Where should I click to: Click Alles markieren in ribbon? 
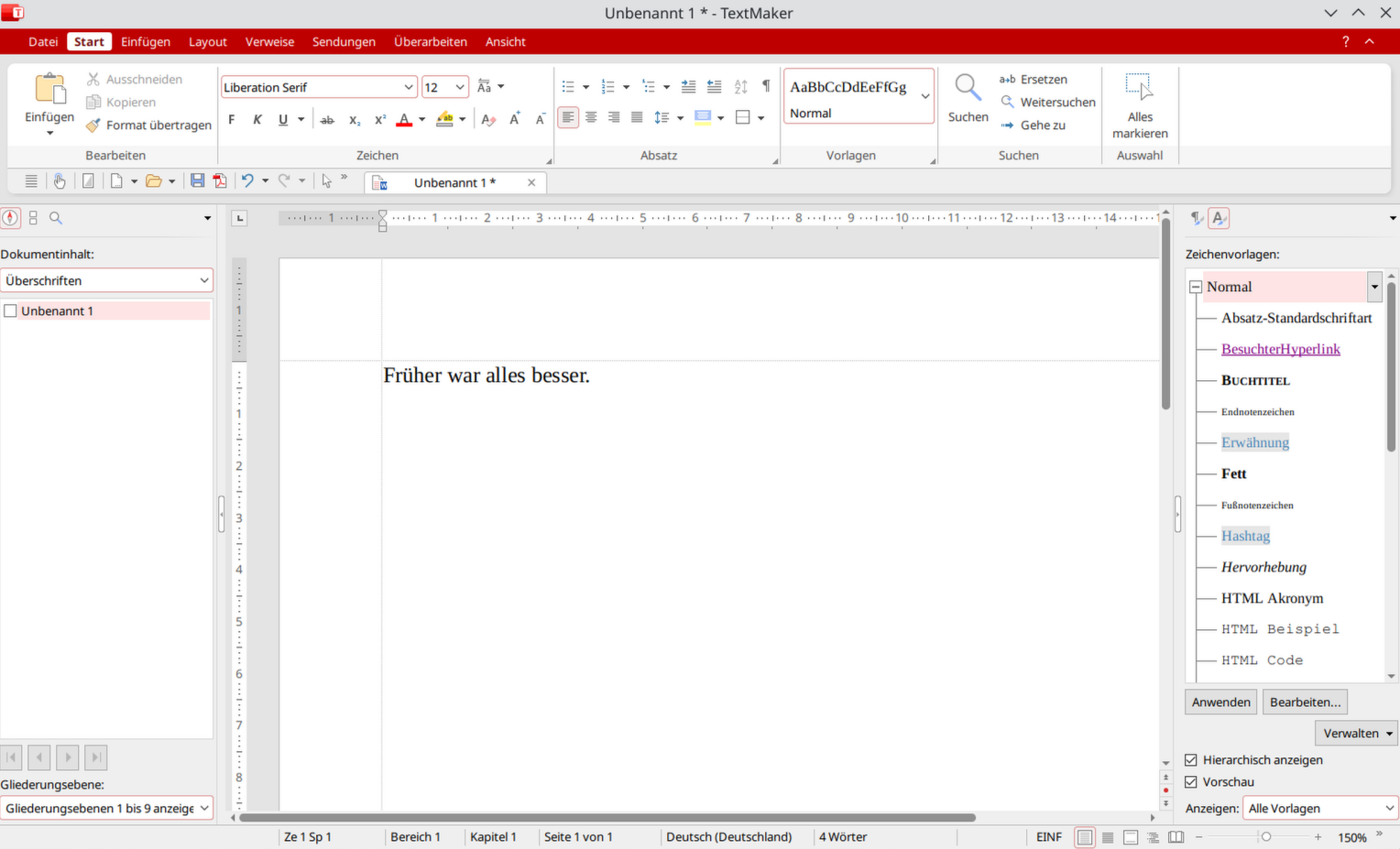[x=1140, y=106]
